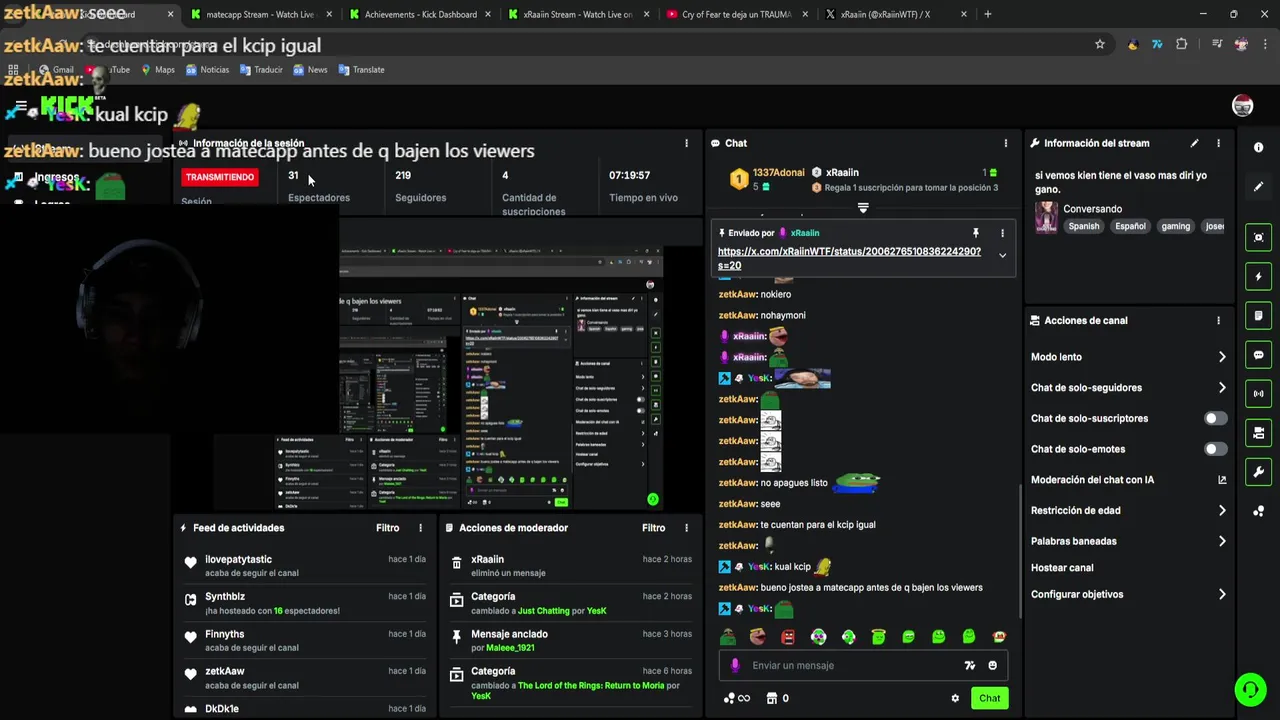Click the note page icon in right sidebar
Viewport: 1280px width, 720px height.
[x=1258, y=316]
